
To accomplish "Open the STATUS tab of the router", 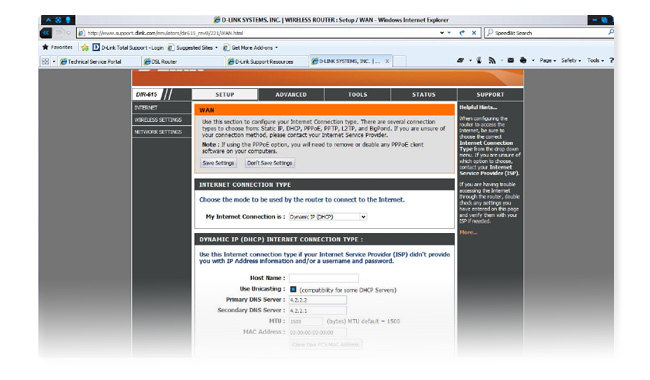I will [424, 94].
